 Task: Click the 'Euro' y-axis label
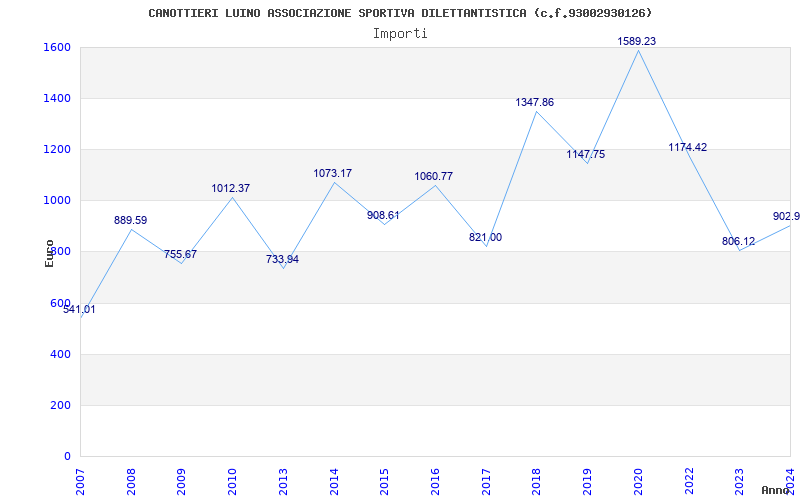pos(49,254)
